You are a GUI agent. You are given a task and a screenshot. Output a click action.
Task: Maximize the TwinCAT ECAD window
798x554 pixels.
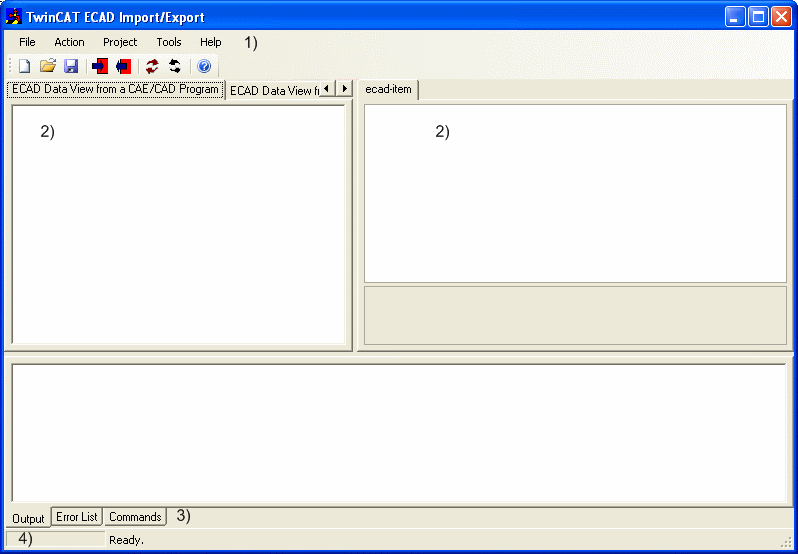click(x=758, y=17)
